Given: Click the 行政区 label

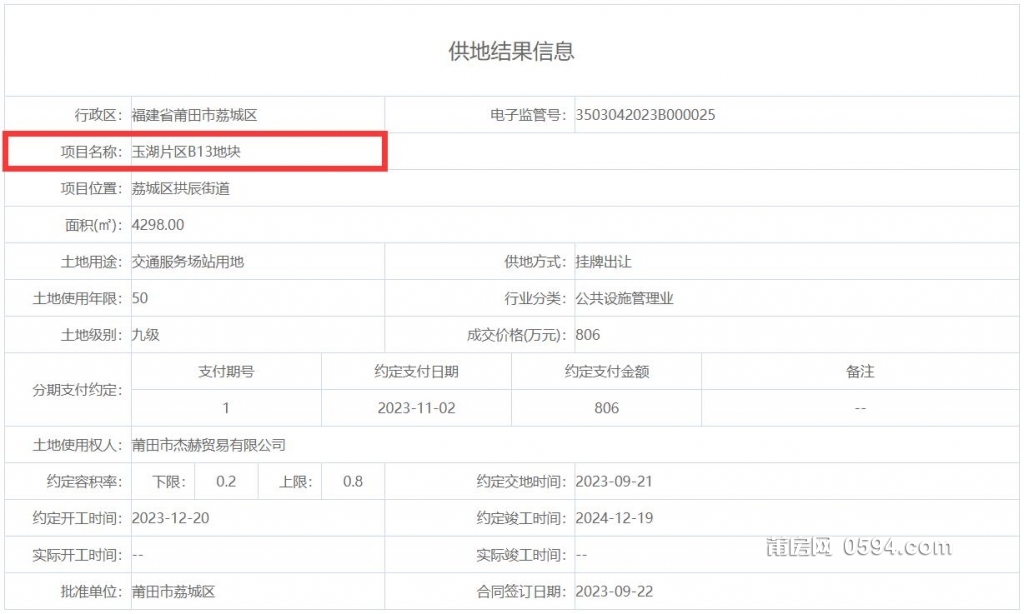Looking at the screenshot, I should point(99,115).
